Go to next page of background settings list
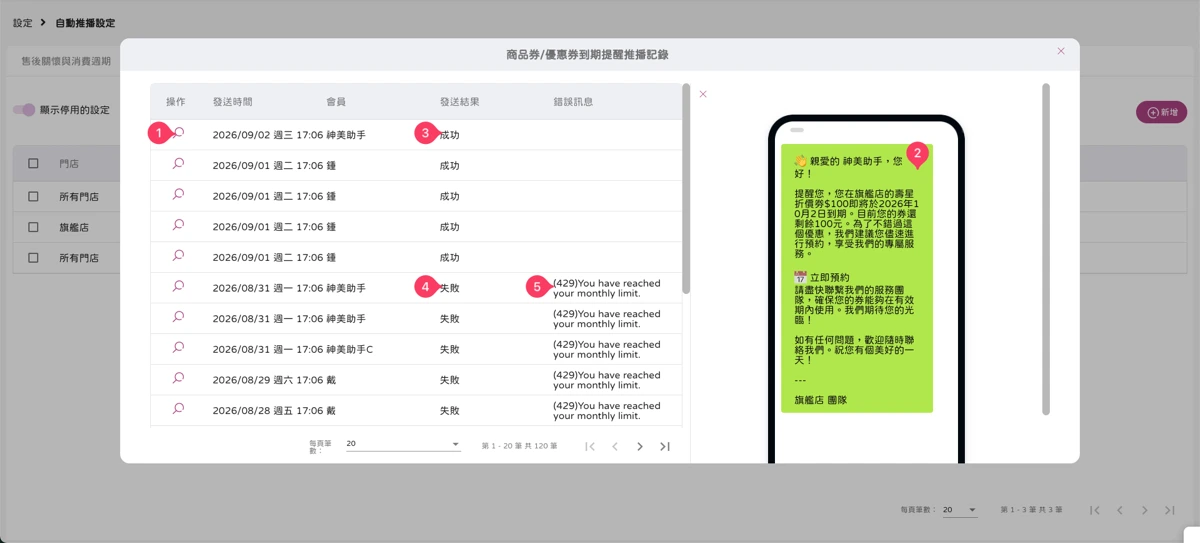This screenshot has height=543, width=1200. (1145, 510)
